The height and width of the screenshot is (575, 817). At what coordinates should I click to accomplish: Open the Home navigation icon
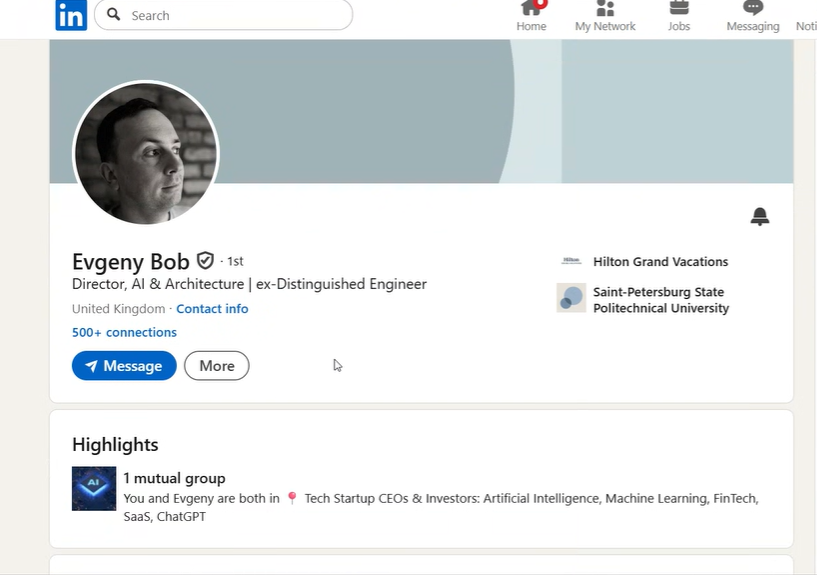pyautogui.click(x=531, y=9)
